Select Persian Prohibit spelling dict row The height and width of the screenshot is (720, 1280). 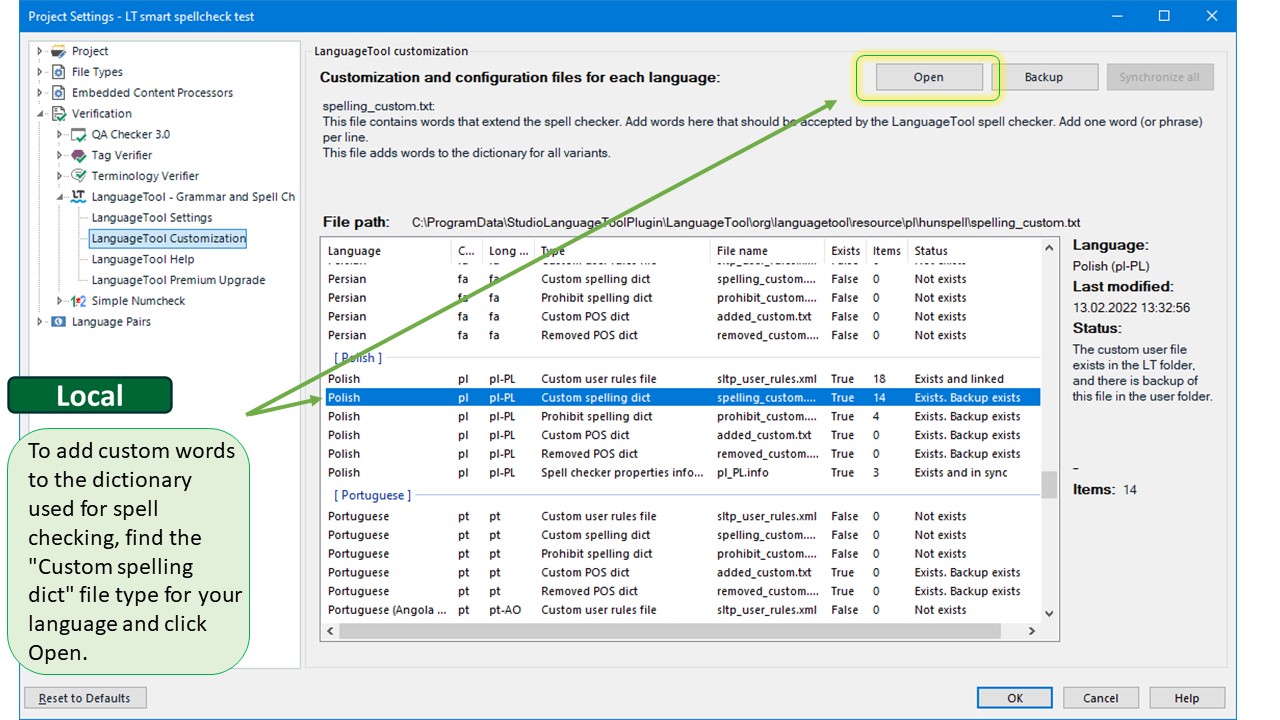coord(680,298)
